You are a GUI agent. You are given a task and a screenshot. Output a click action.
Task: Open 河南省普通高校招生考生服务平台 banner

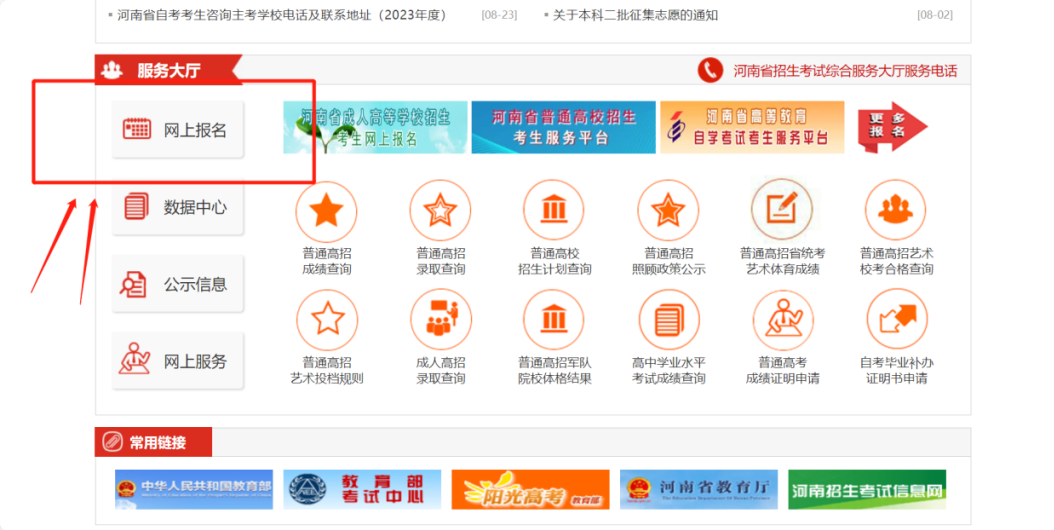(563, 128)
